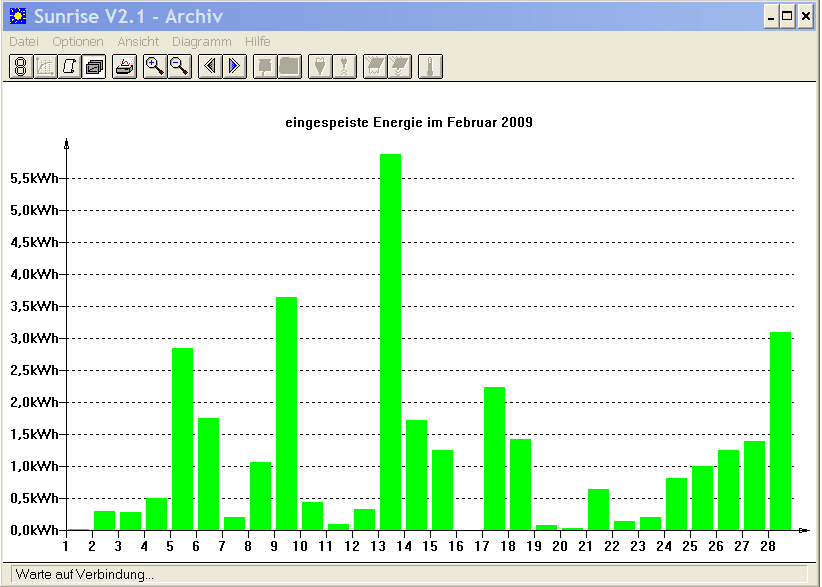Viewport: 822px width, 587px height.
Task: Click the '4,0kWh' axis label
Action: point(35,274)
